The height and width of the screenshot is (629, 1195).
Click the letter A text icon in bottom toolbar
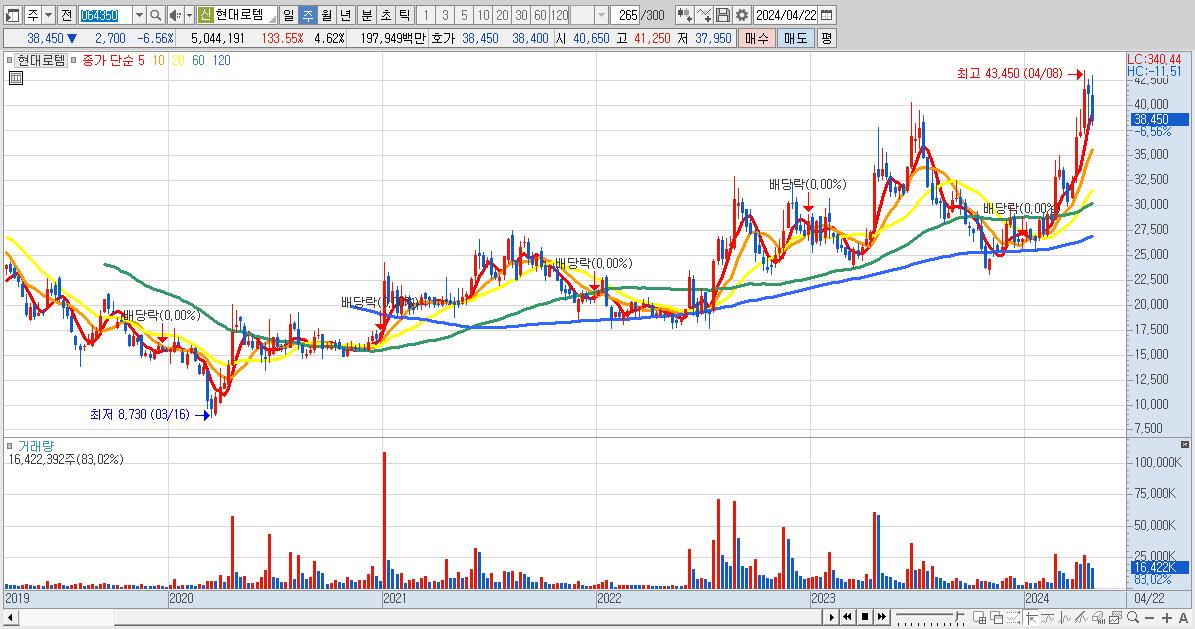tap(1184, 618)
